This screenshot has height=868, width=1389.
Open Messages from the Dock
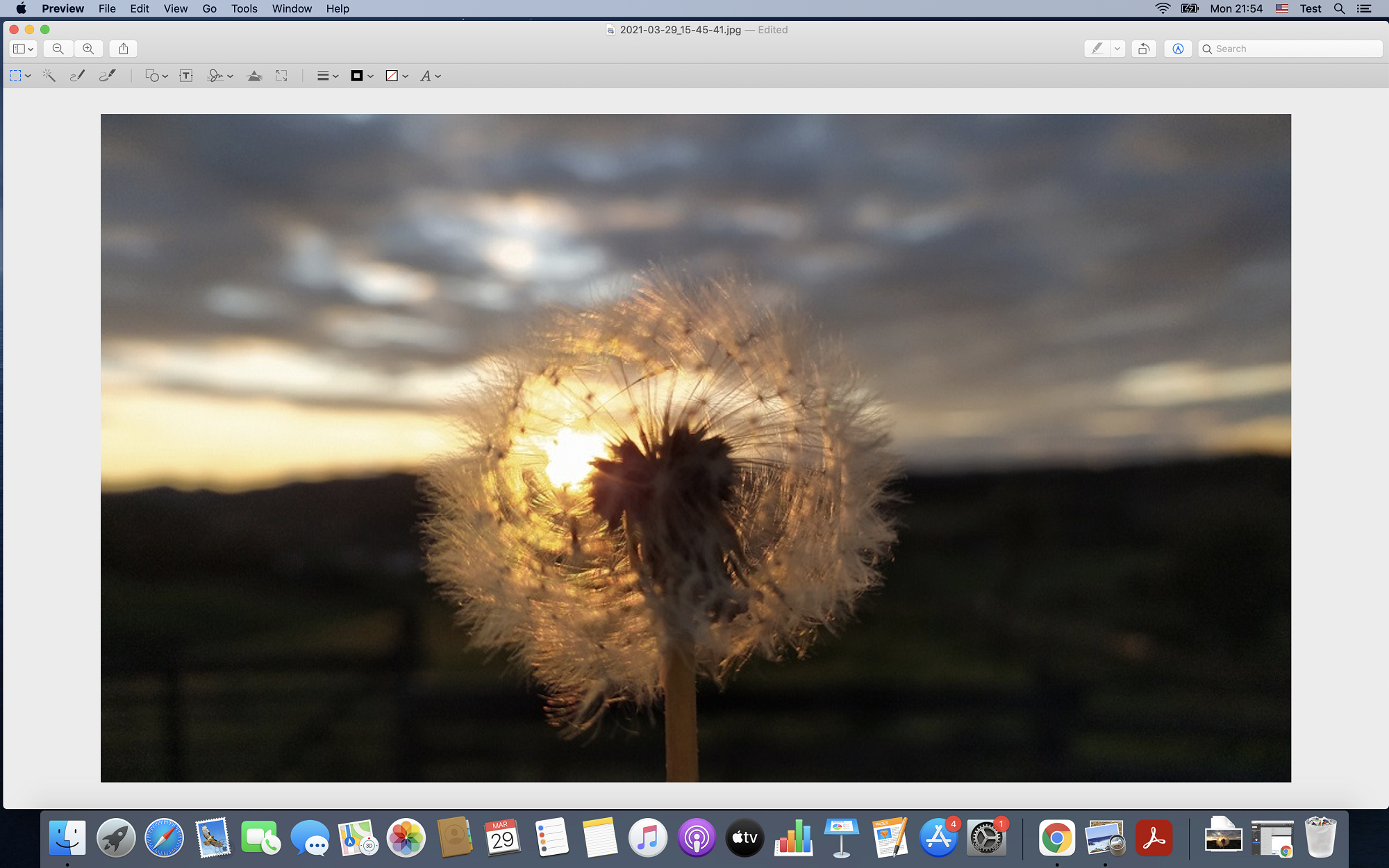(x=310, y=837)
